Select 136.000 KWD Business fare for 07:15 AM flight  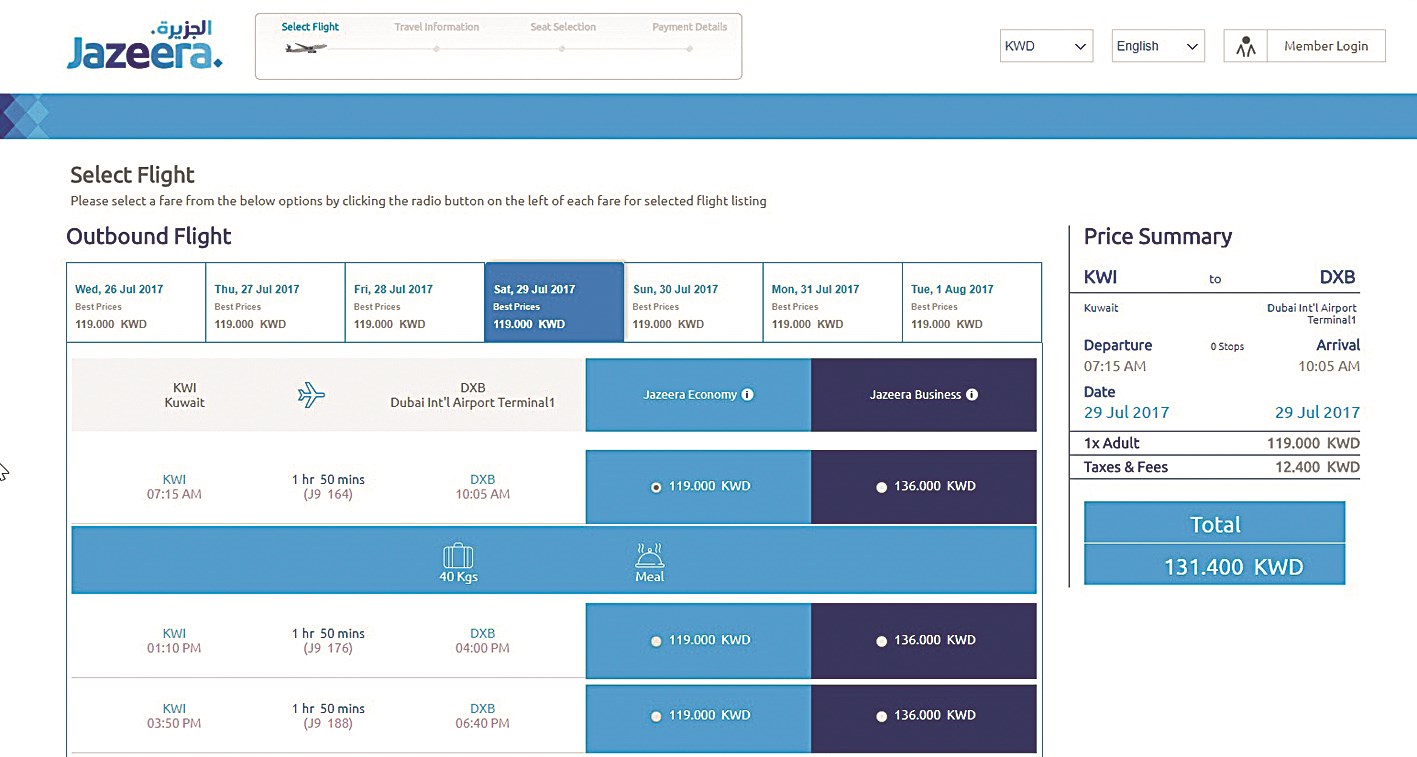(x=881, y=487)
